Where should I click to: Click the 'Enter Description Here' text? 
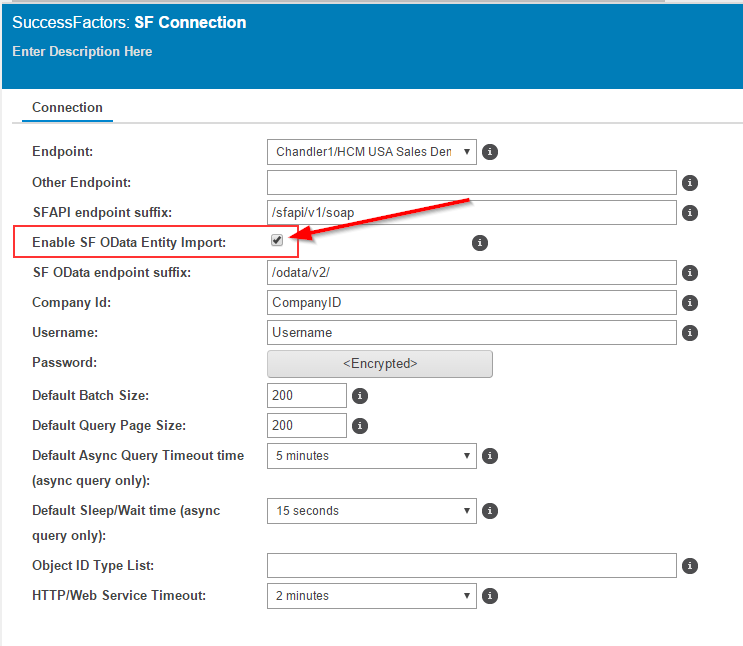(82, 51)
